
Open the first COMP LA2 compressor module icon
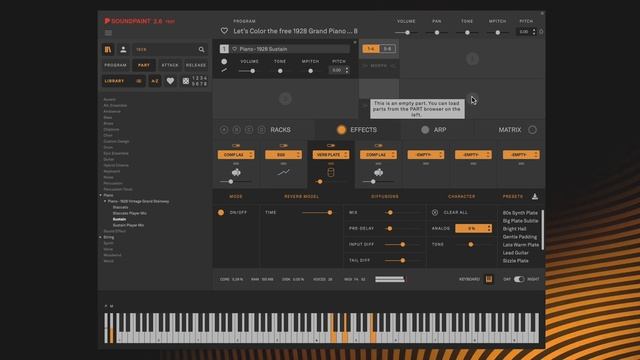[x=236, y=172]
